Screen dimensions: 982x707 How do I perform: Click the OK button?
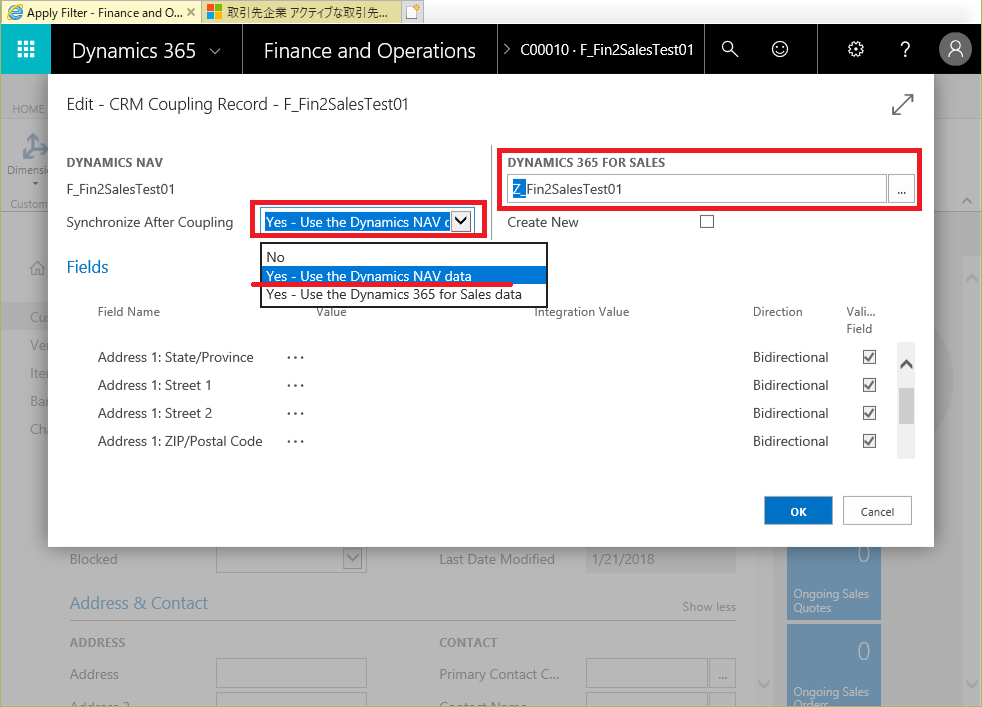click(x=799, y=511)
